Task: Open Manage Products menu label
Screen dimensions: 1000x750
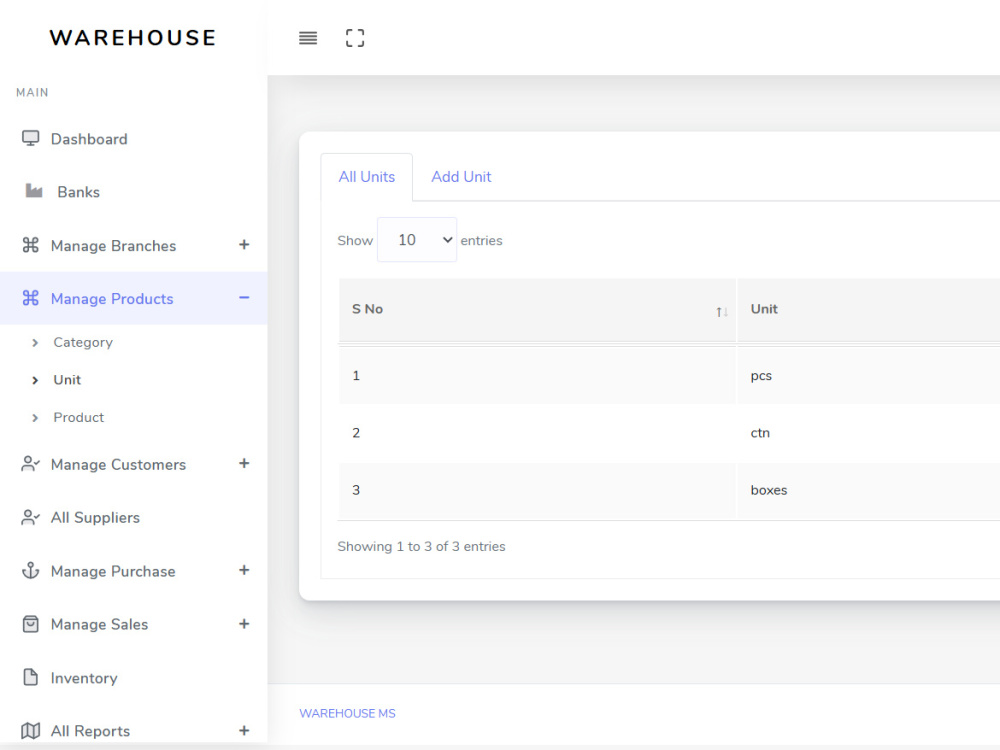Action: pyautogui.click(x=112, y=298)
